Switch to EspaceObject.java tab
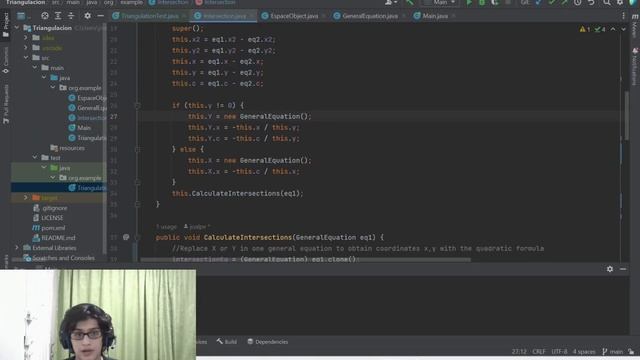 click(x=293, y=16)
